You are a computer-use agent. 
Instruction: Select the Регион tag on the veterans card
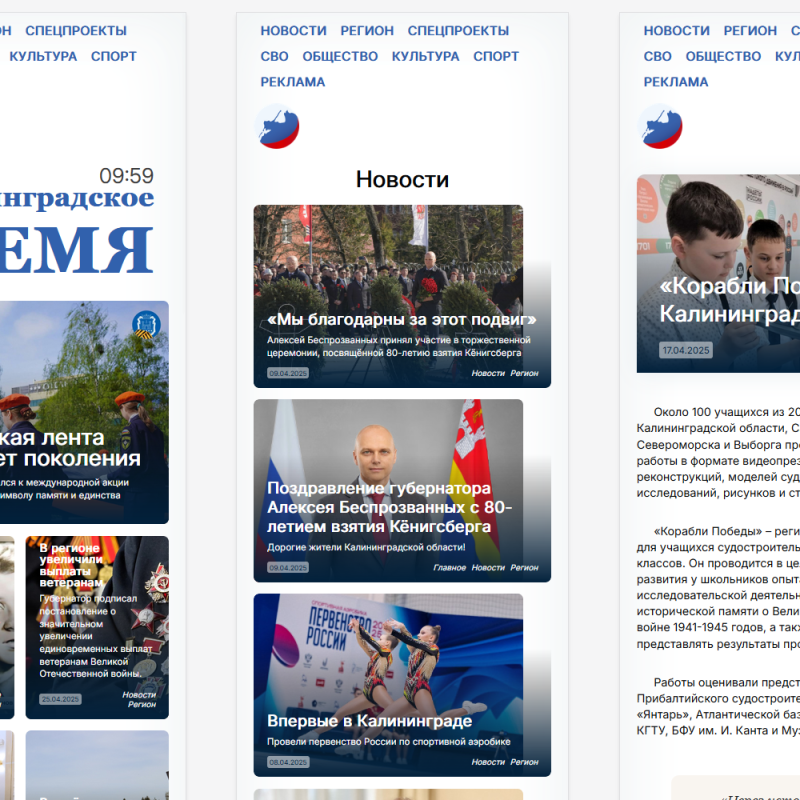(142, 705)
